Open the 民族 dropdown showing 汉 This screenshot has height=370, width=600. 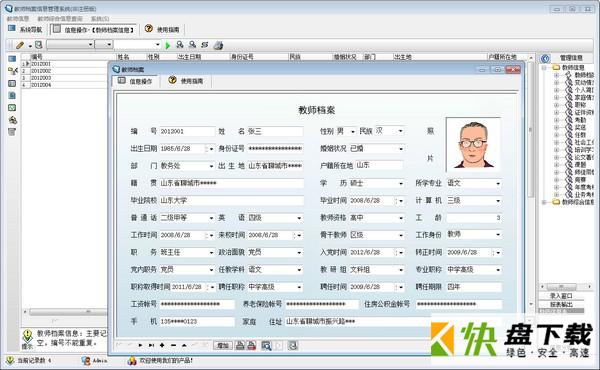(x=400, y=131)
